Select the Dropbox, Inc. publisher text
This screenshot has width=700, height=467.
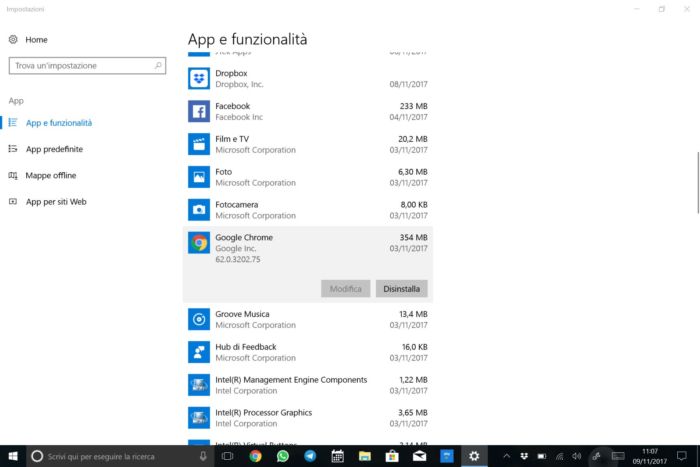(240, 84)
